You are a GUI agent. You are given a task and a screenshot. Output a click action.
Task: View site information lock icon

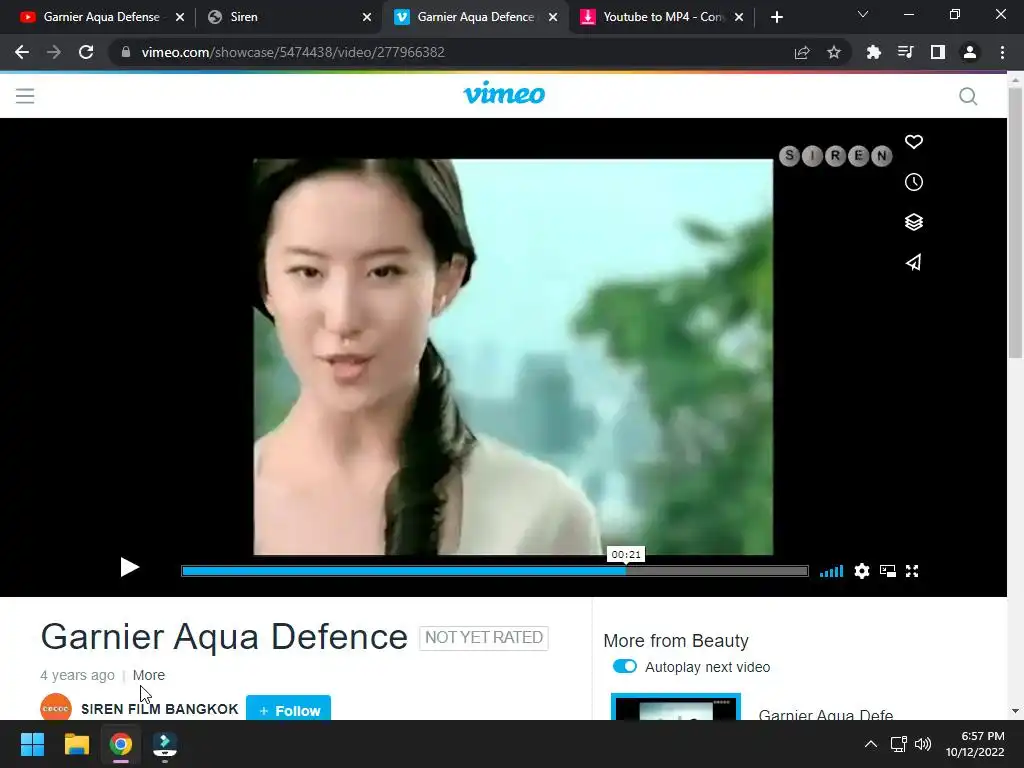click(x=125, y=52)
